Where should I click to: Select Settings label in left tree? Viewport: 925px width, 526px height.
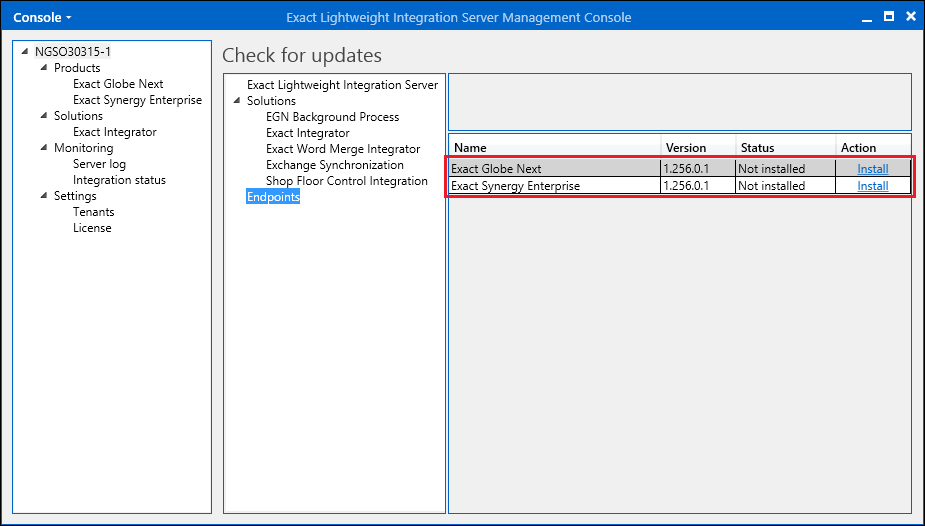click(75, 196)
